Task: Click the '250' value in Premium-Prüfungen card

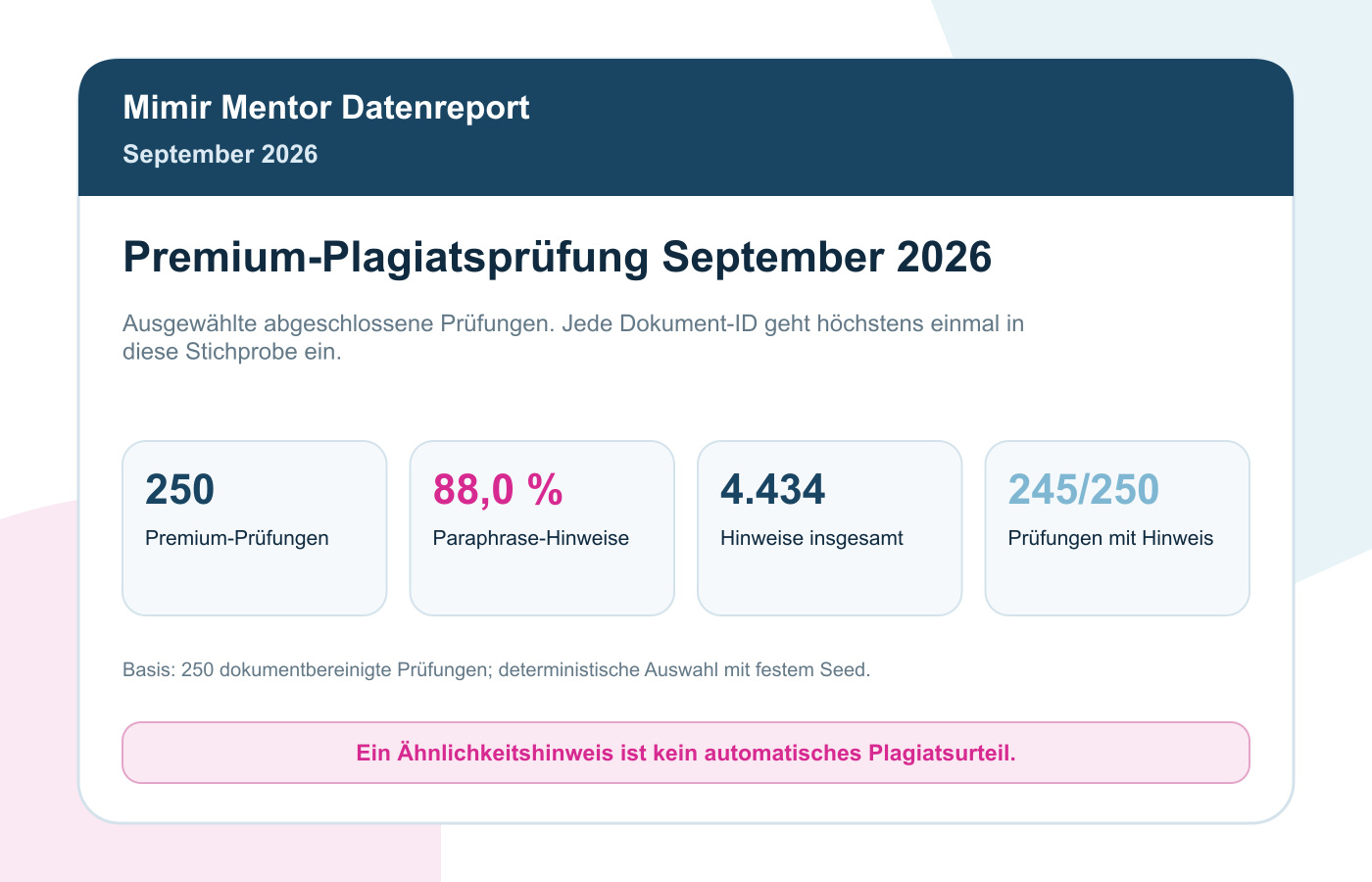Action: tap(179, 489)
